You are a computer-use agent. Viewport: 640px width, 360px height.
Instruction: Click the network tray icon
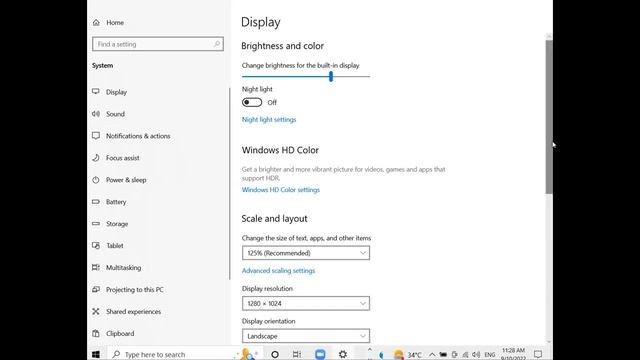[465, 355]
